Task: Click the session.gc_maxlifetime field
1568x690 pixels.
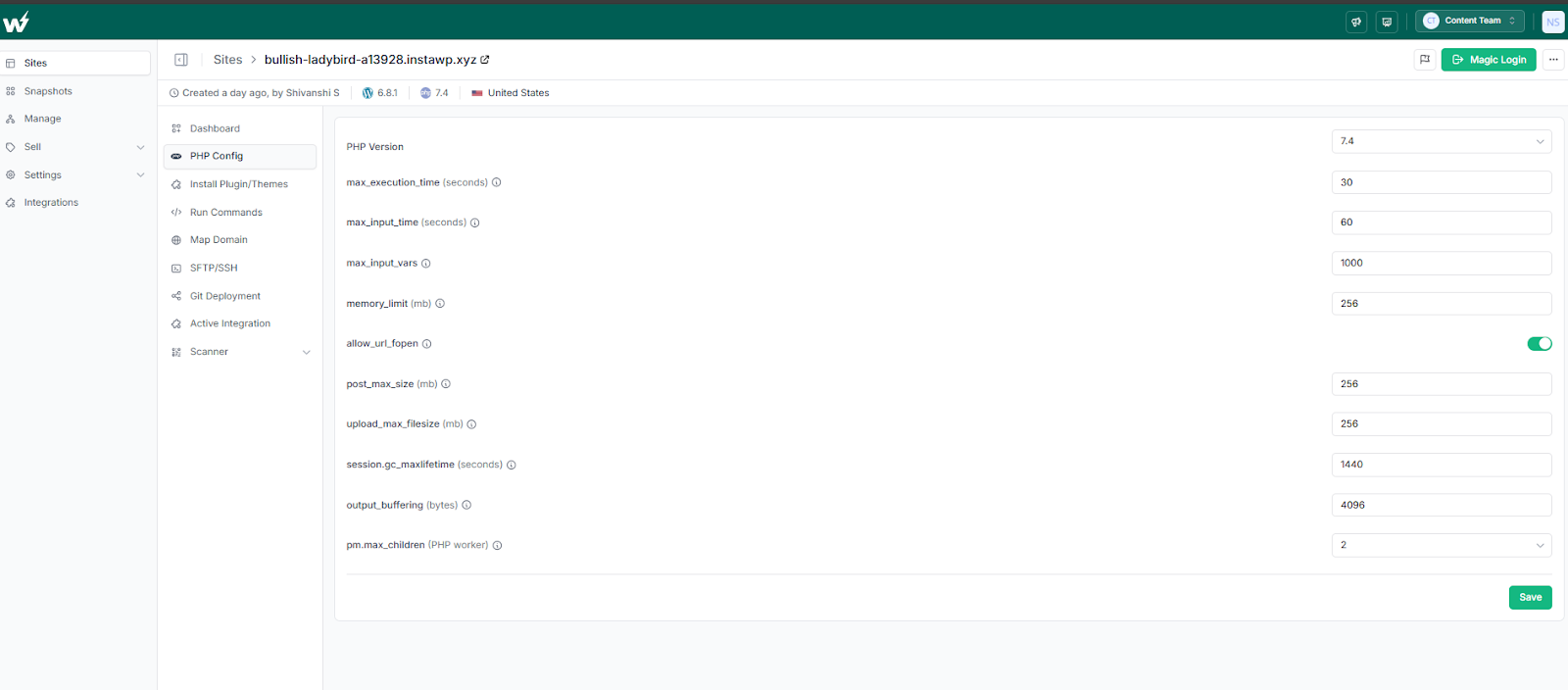Action: pyautogui.click(x=1442, y=465)
